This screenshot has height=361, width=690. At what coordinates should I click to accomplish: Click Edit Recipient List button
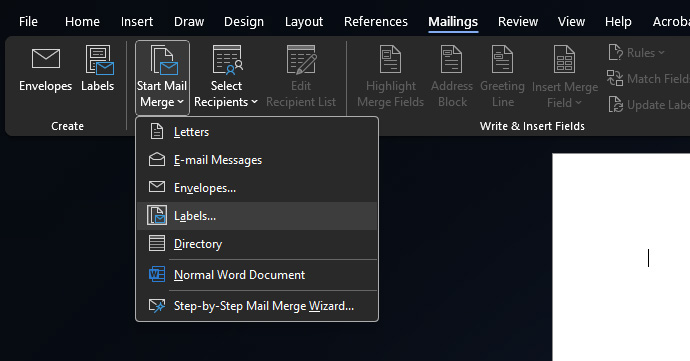tap(301, 77)
